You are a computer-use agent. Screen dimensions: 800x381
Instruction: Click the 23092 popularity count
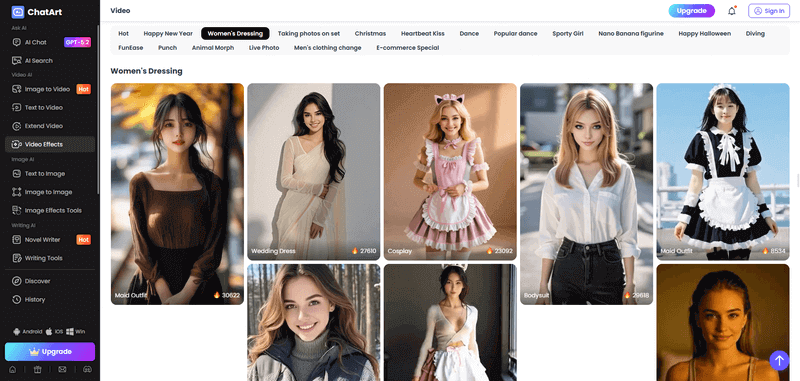(x=499, y=251)
